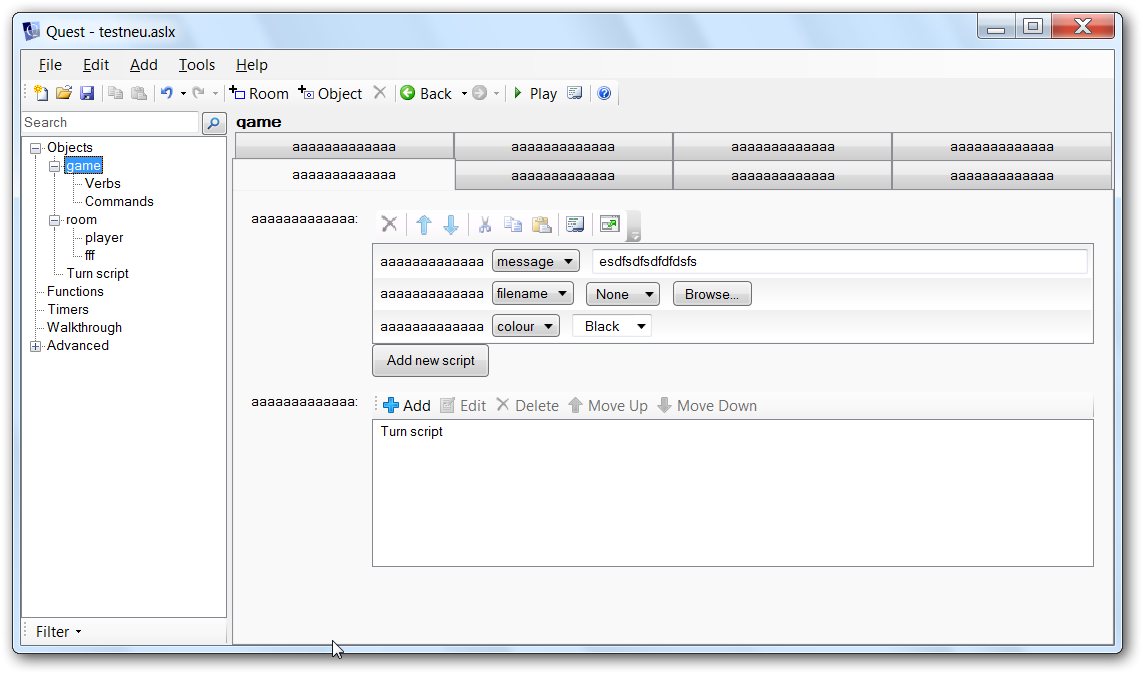Open Quest Help via the question mark icon

(604, 93)
